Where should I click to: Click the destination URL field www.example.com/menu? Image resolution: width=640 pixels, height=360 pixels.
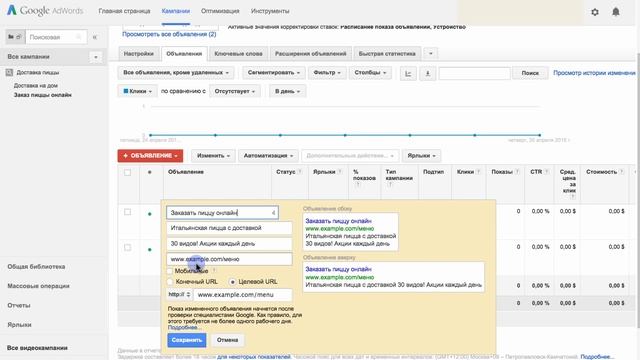point(243,294)
